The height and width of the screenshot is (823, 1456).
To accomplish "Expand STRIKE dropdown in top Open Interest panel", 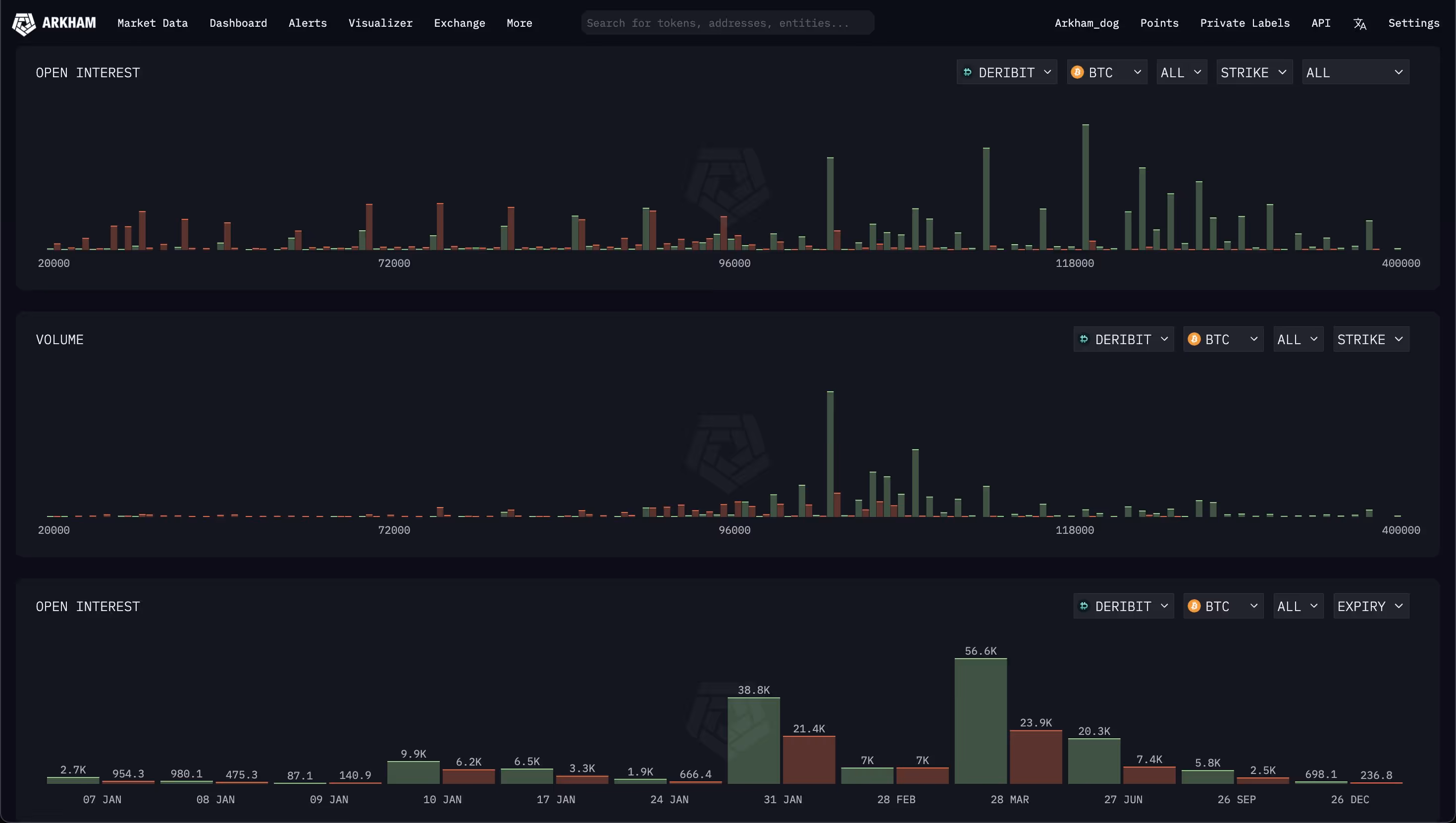I will point(1253,72).
